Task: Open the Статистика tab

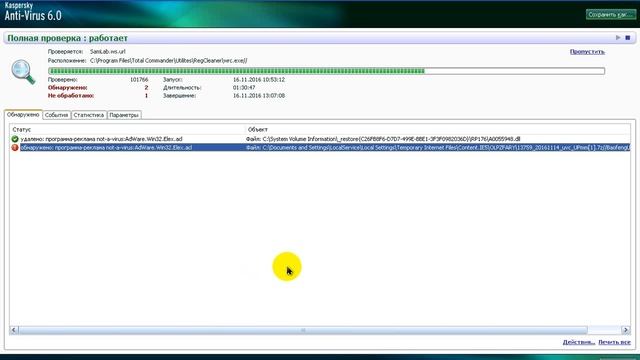Action: click(89, 115)
